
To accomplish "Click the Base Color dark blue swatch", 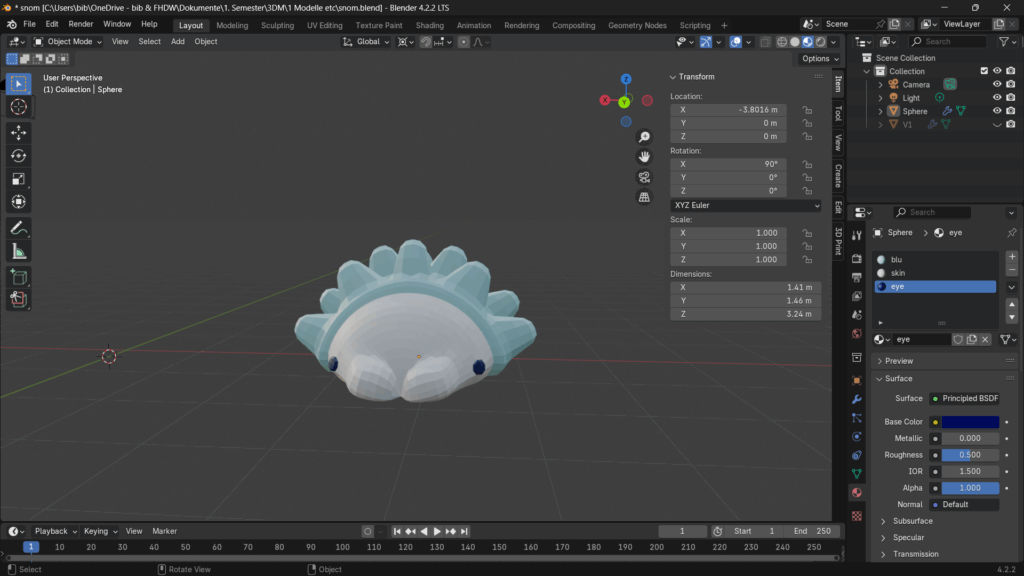I will tap(969, 422).
